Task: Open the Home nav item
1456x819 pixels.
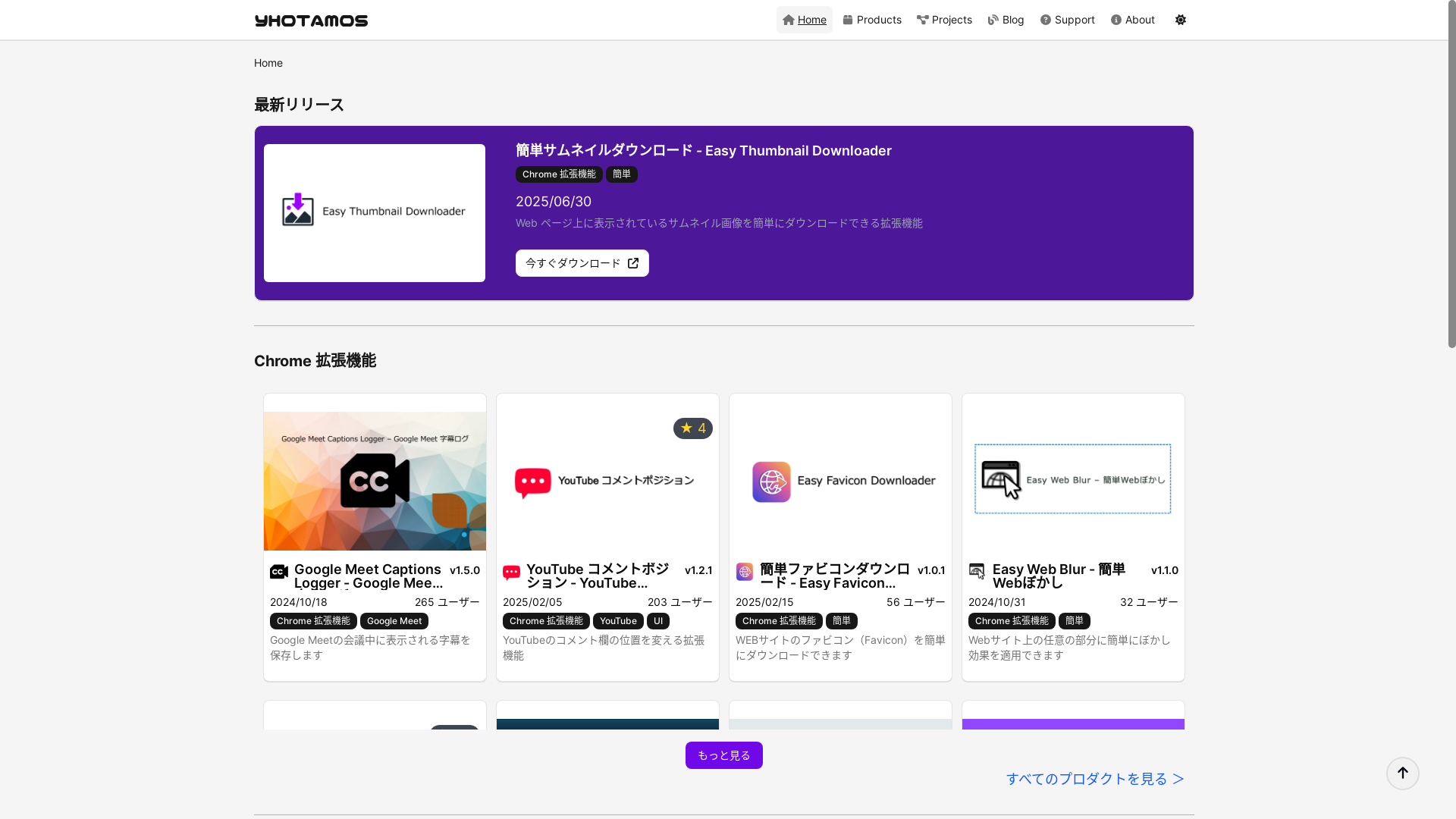Action: coord(804,20)
